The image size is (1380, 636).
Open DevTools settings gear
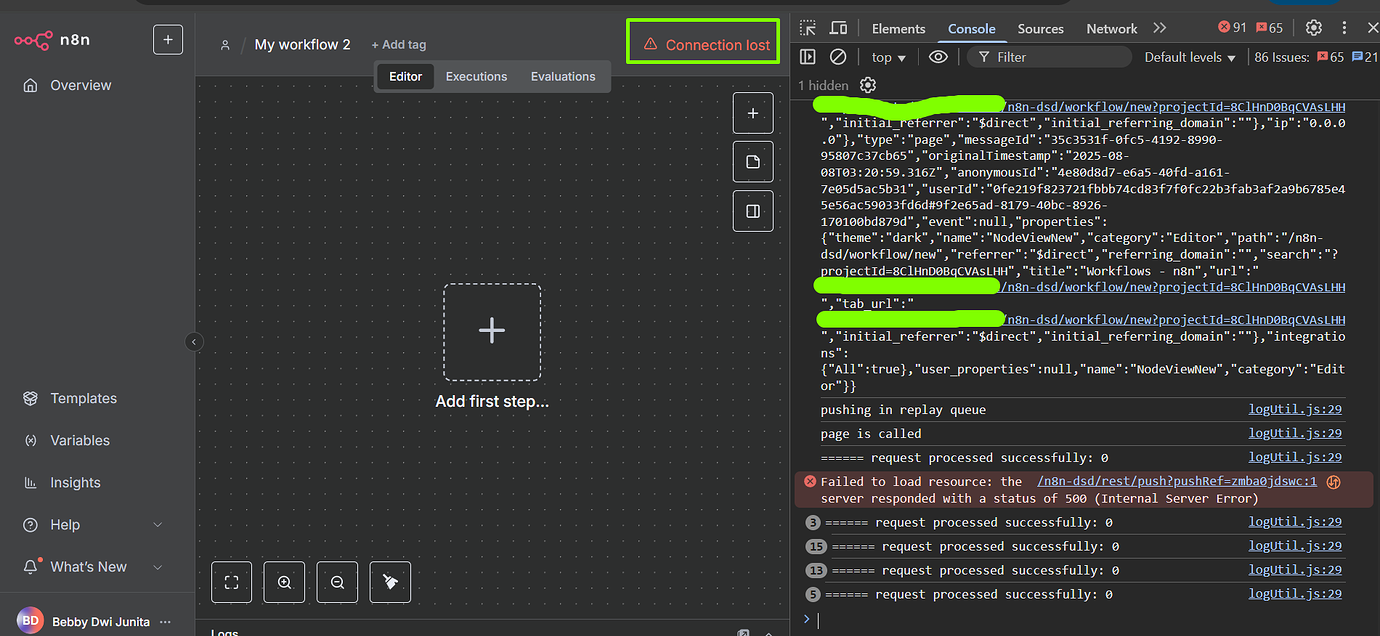tap(1312, 27)
